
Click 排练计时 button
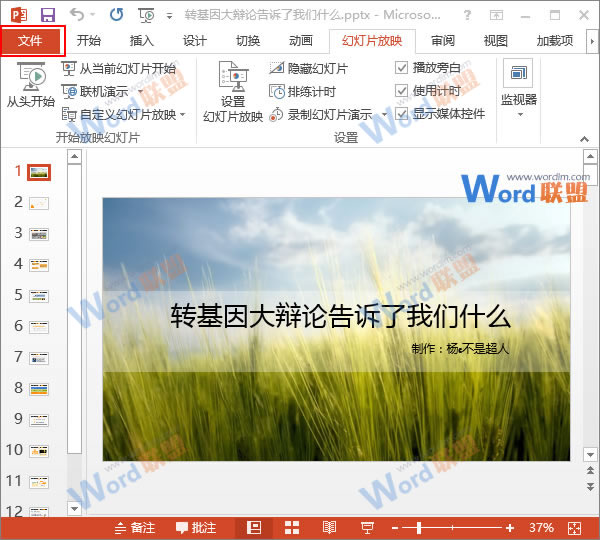pyautogui.click(x=302, y=92)
